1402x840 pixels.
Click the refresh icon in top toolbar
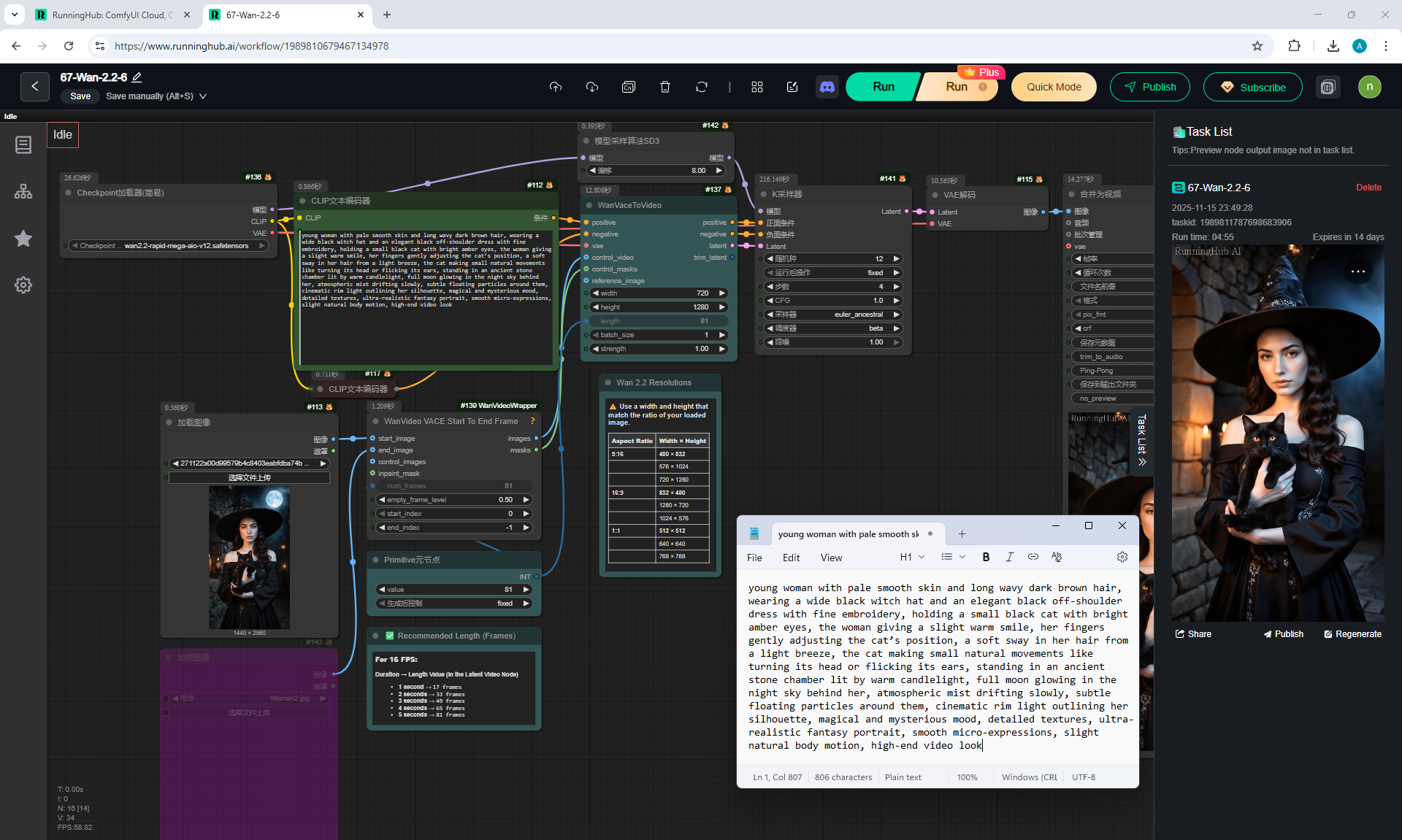pyautogui.click(x=701, y=87)
